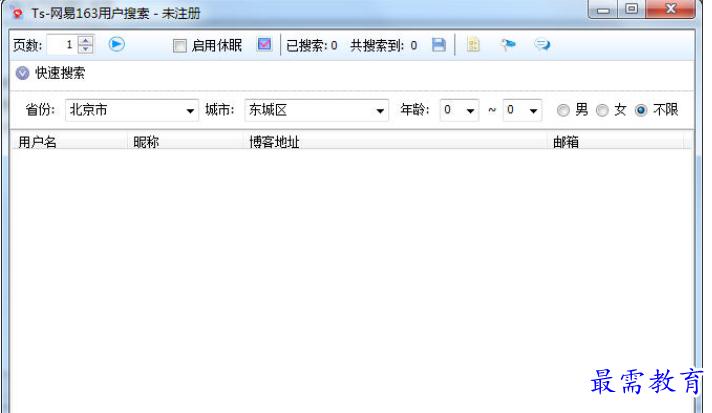This screenshot has width=712, height=413.
Task: Click the 页数 number input field
Action: coord(62,44)
